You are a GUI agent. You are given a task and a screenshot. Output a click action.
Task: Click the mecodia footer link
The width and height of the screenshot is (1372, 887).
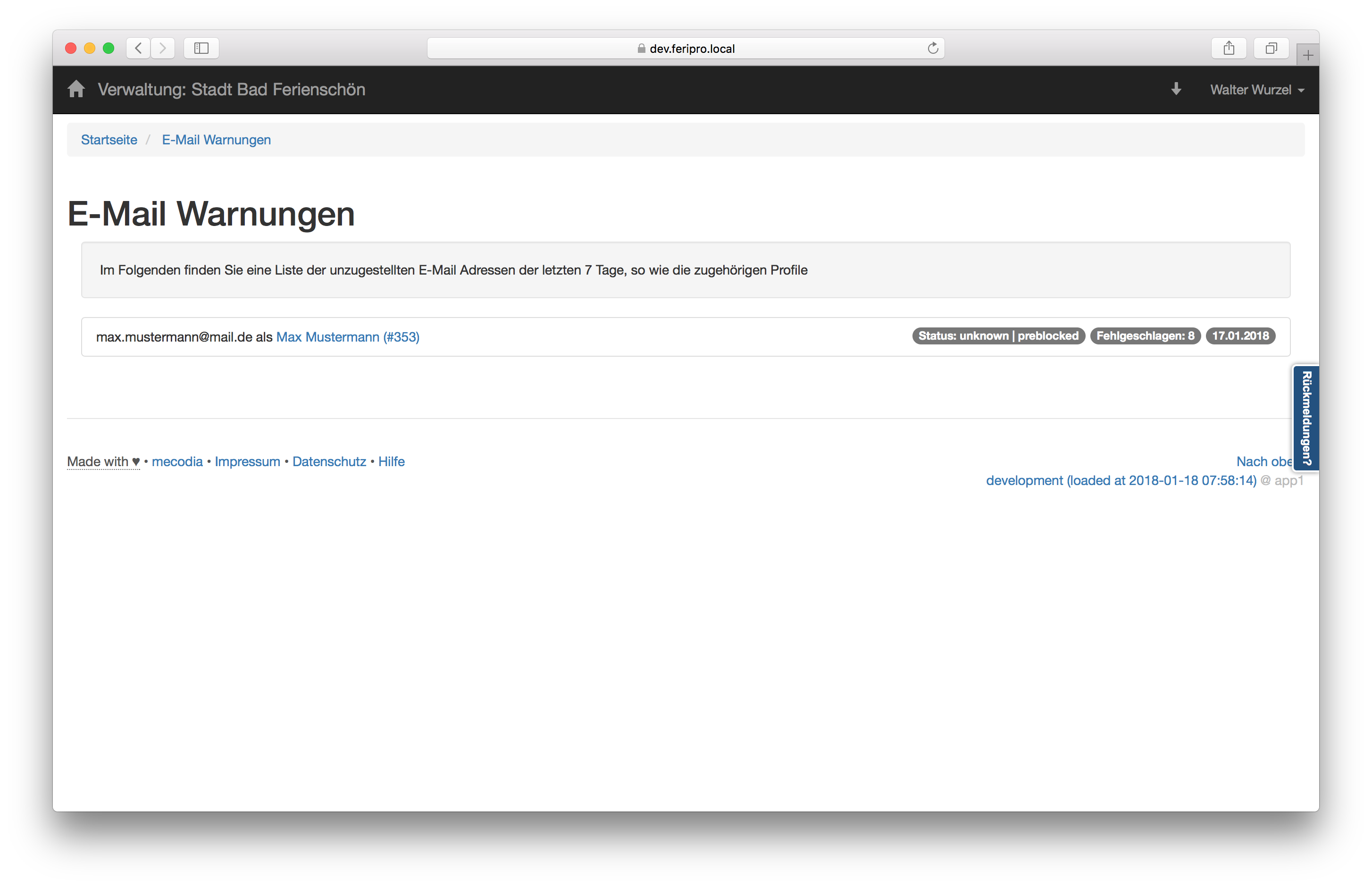[x=177, y=461]
